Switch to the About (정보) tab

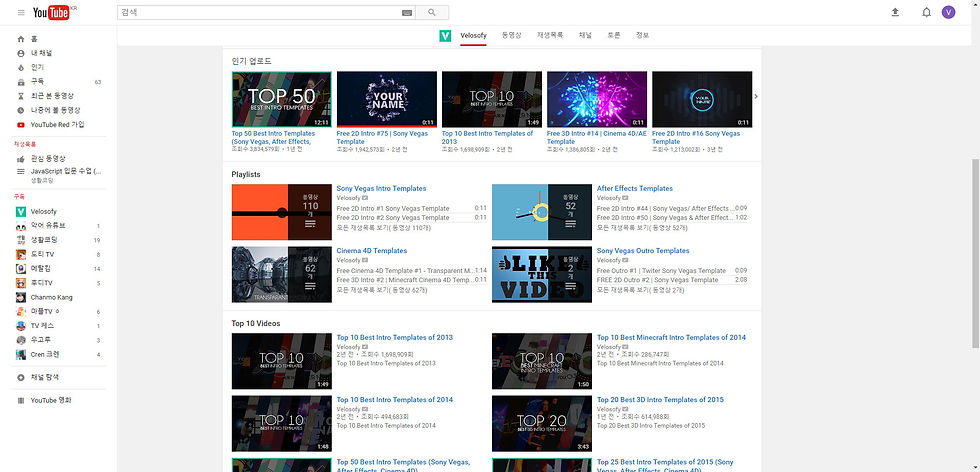click(642, 36)
